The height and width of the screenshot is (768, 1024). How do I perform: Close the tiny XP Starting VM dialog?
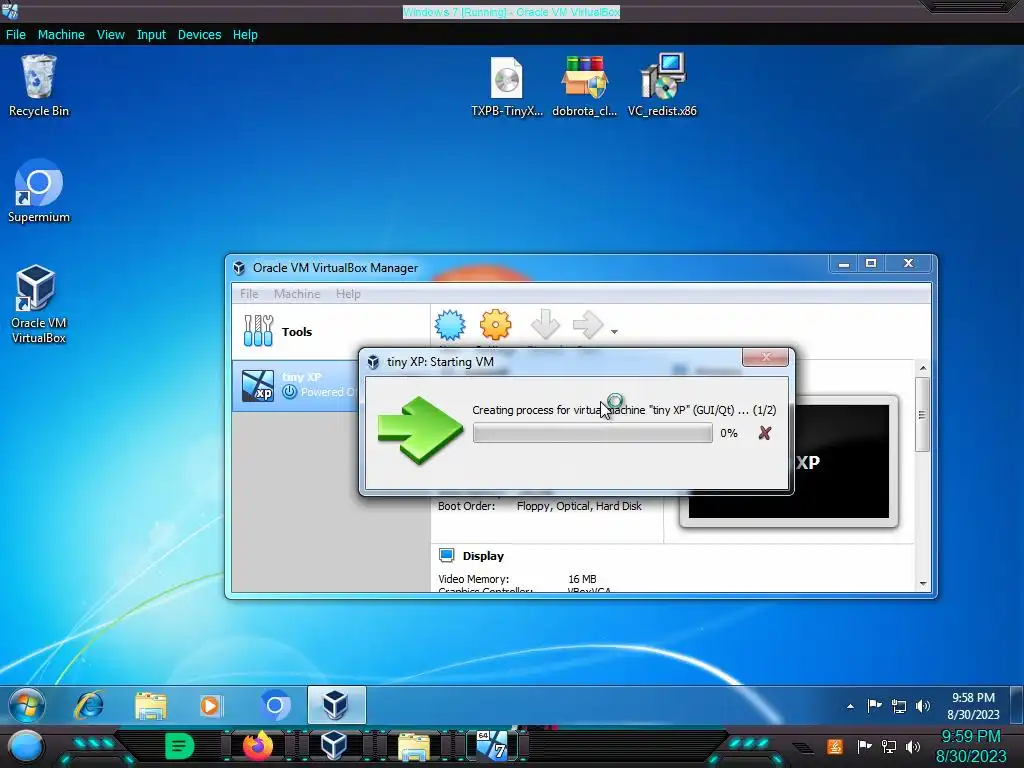click(x=765, y=357)
